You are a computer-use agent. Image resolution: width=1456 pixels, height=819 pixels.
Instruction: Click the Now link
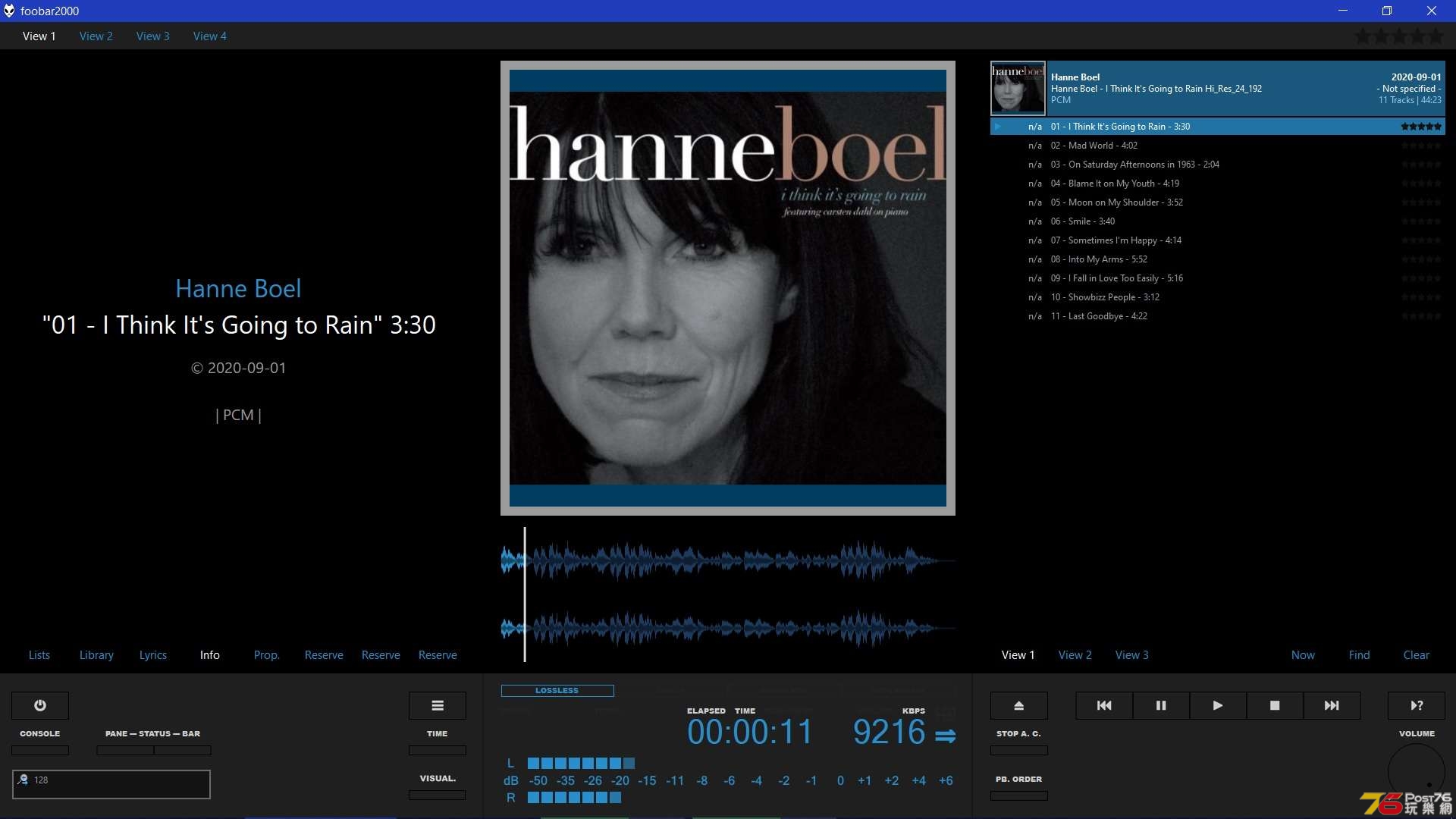click(1303, 654)
